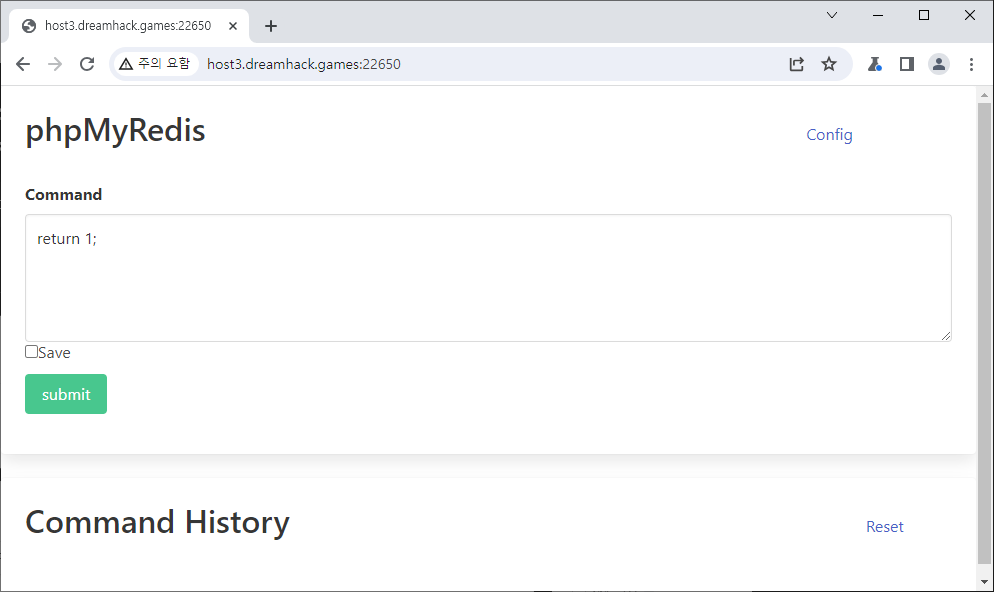Open the Chrome Labs flask icon
This screenshot has width=994, height=592.
874,64
